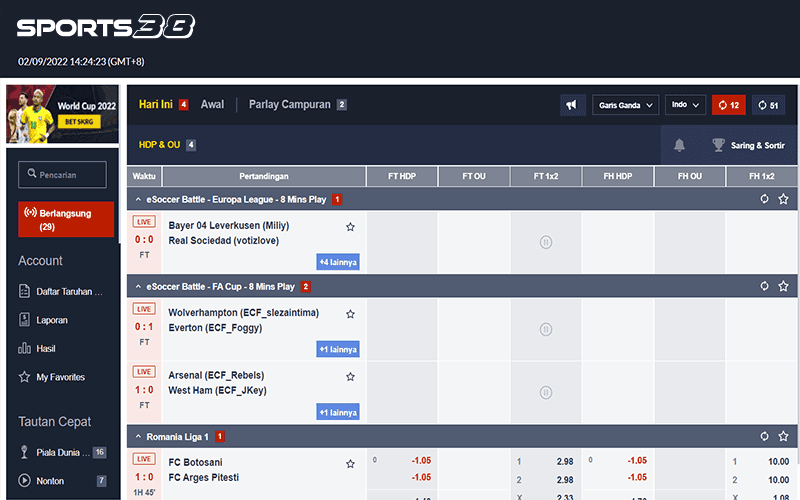The height and width of the screenshot is (500, 800).
Task: Click the Daftar Taruhan document icon
Action: pos(24,291)
